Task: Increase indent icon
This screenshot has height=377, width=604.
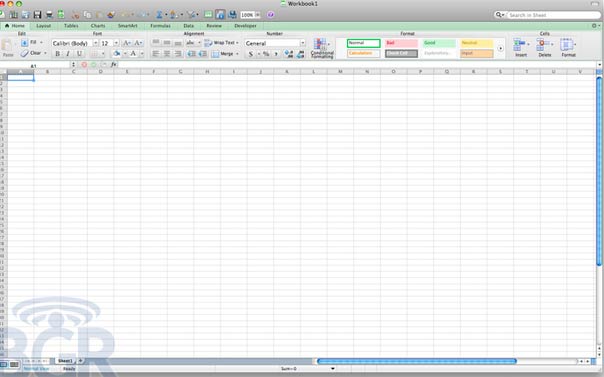Action: (202, 54)
